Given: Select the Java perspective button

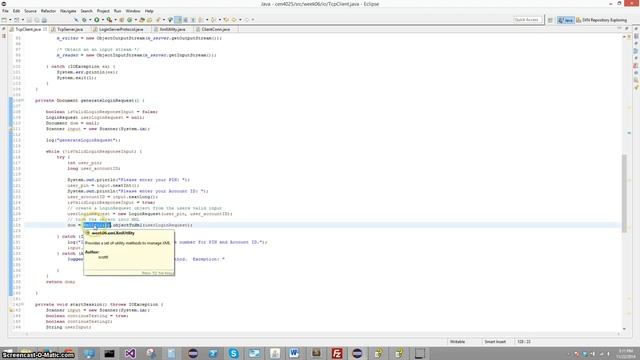Looking at the screenshot, I should [566, 20].
